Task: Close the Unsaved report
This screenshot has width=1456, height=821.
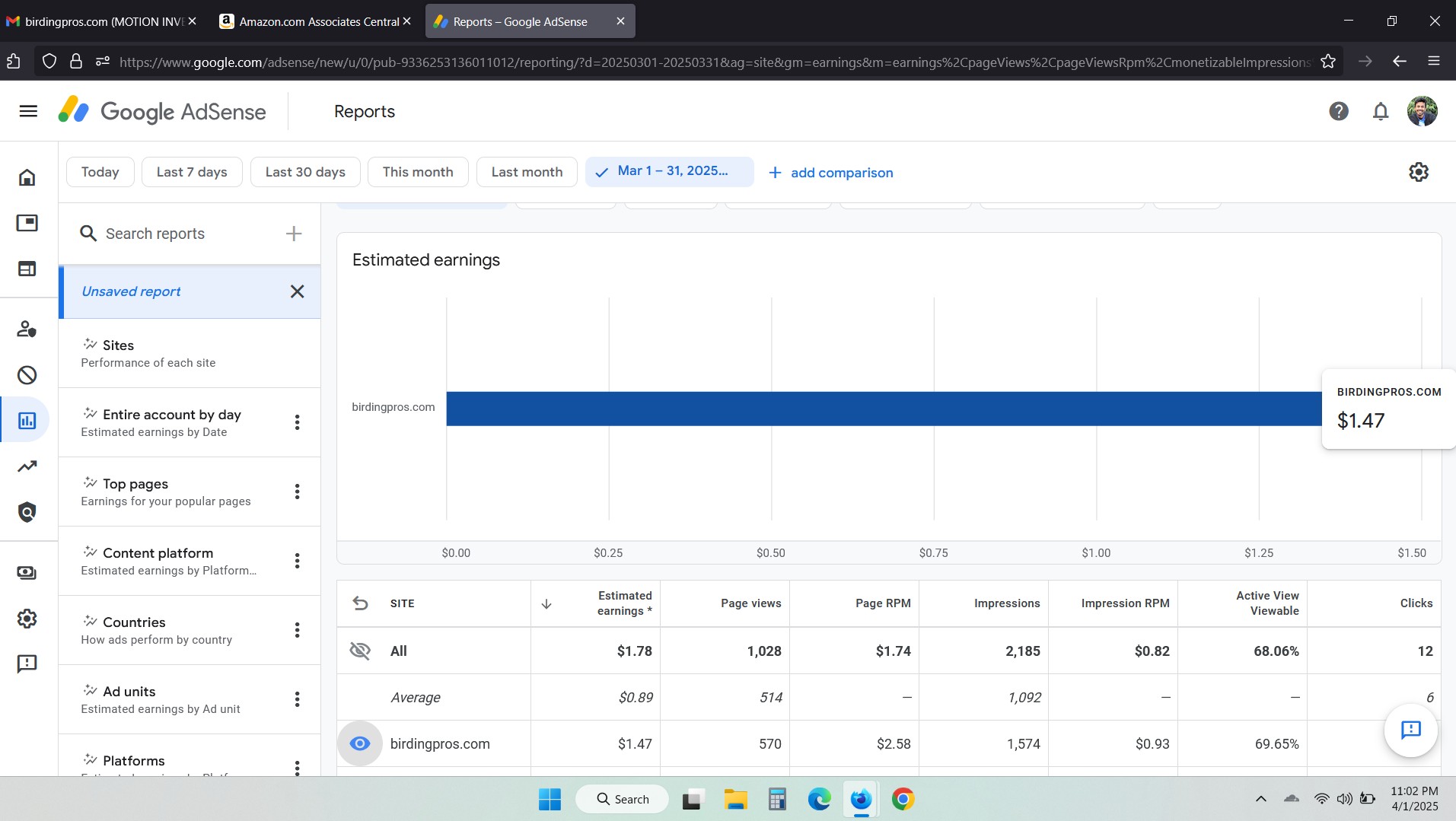Action: (x=298, y=291)
